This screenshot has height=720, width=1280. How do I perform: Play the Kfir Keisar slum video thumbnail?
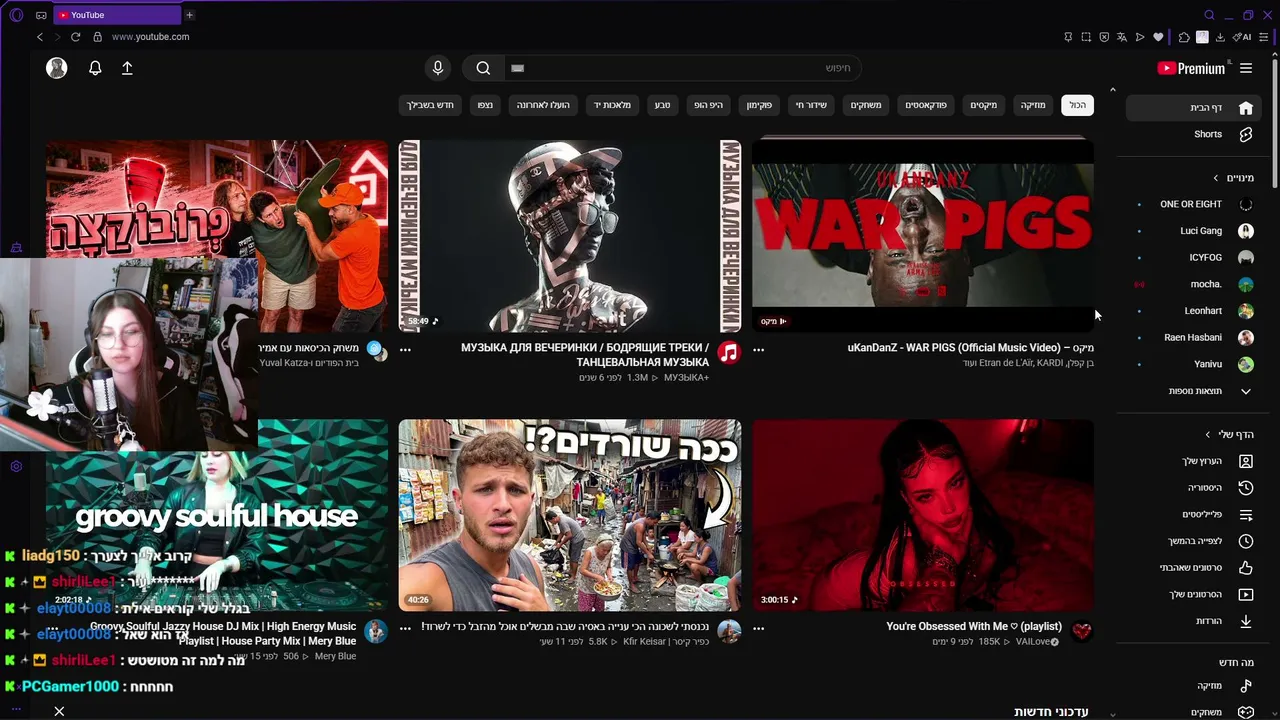[570, 515]
